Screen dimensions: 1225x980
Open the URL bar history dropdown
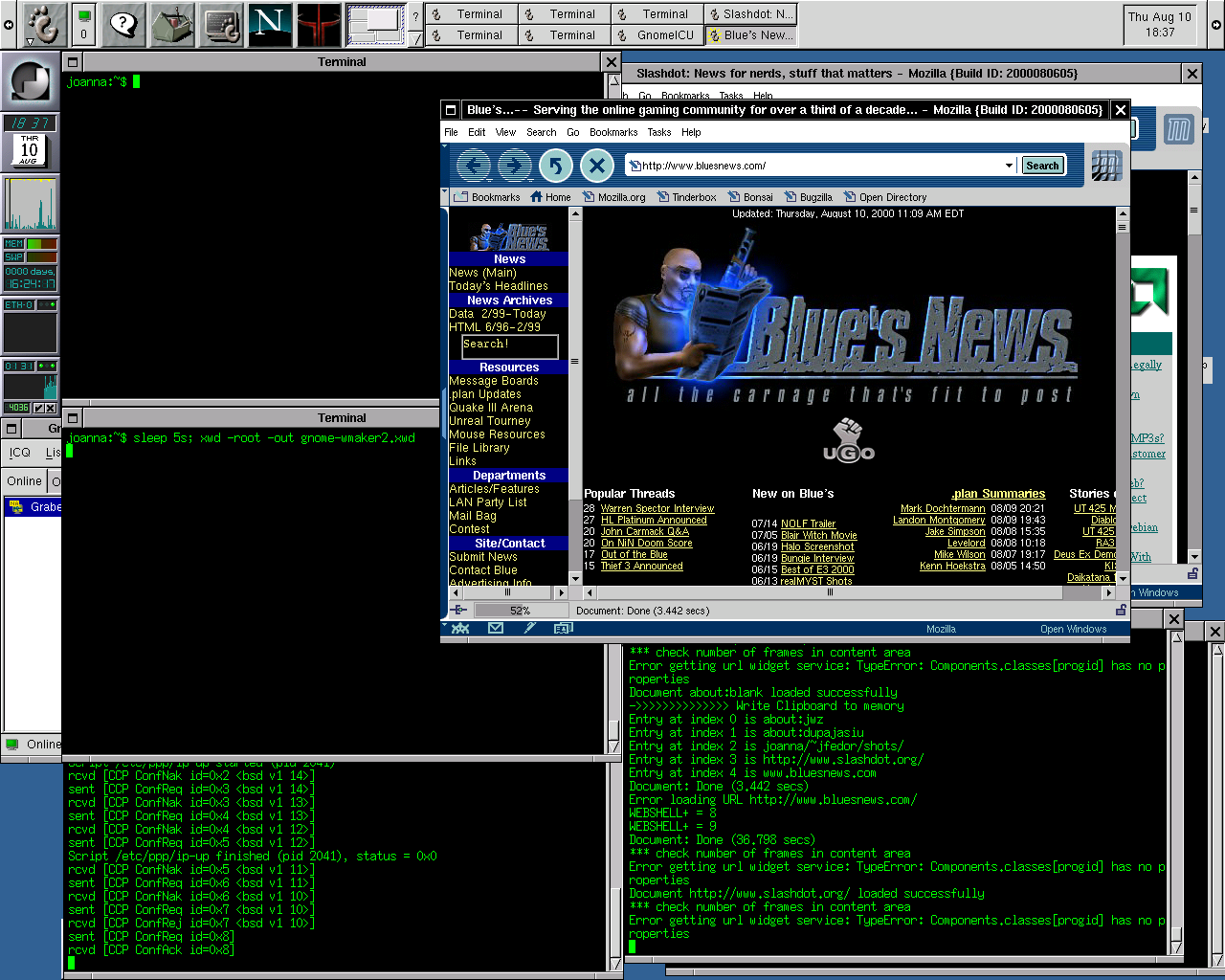(1009, 166)
